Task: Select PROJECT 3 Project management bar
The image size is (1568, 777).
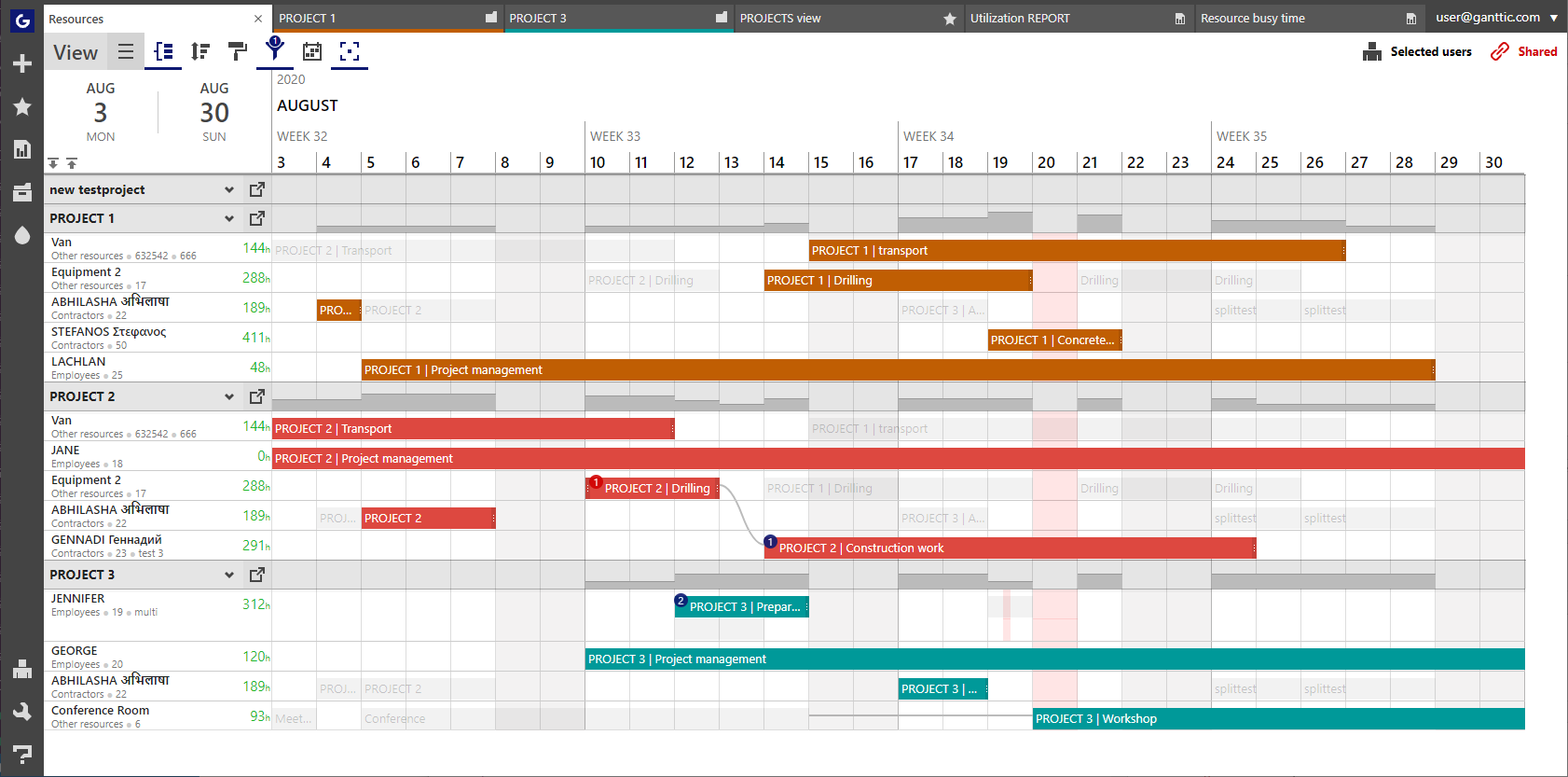Action: point(1055,659)
